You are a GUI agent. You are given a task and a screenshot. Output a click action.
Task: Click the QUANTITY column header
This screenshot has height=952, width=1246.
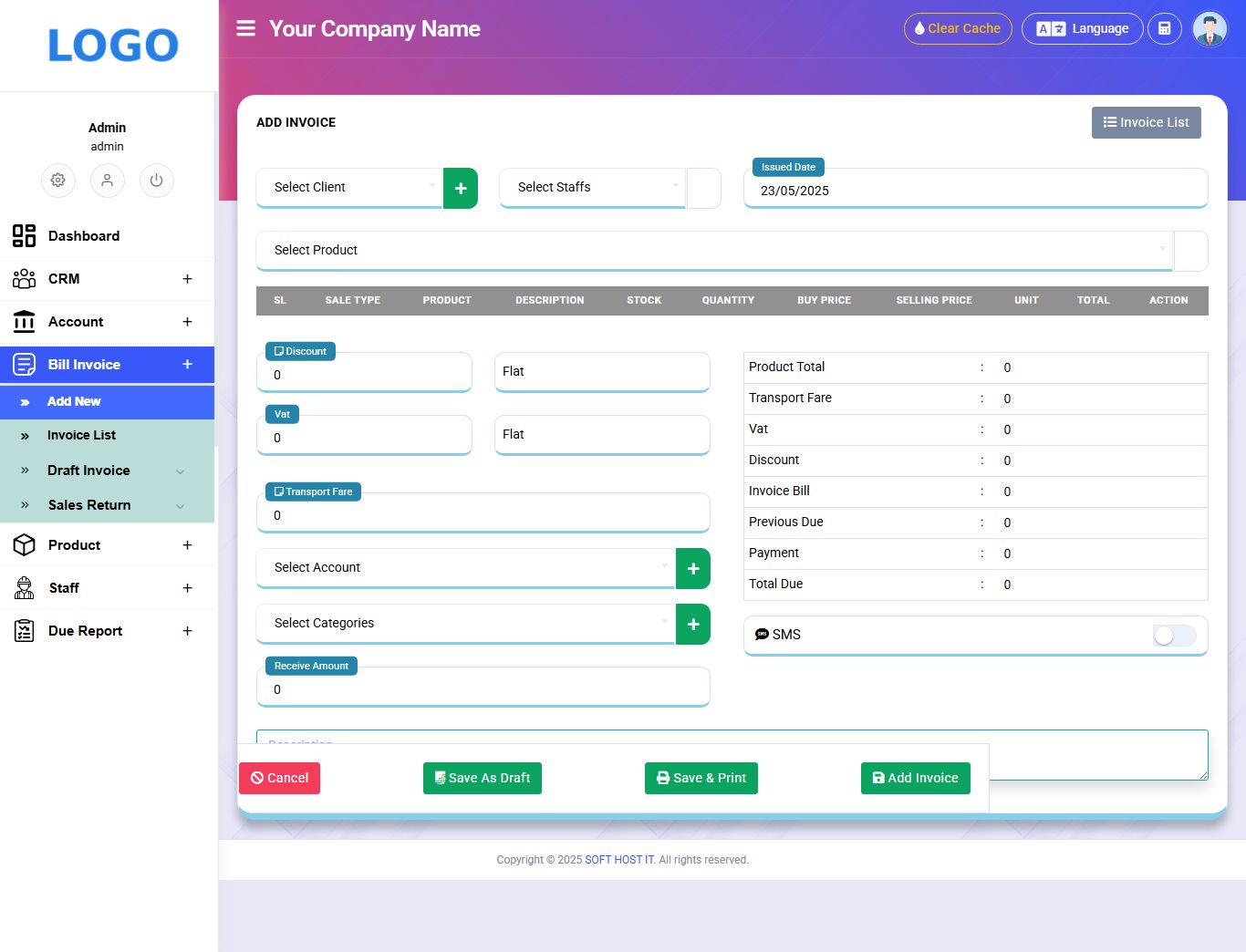[x=728, y=300]
